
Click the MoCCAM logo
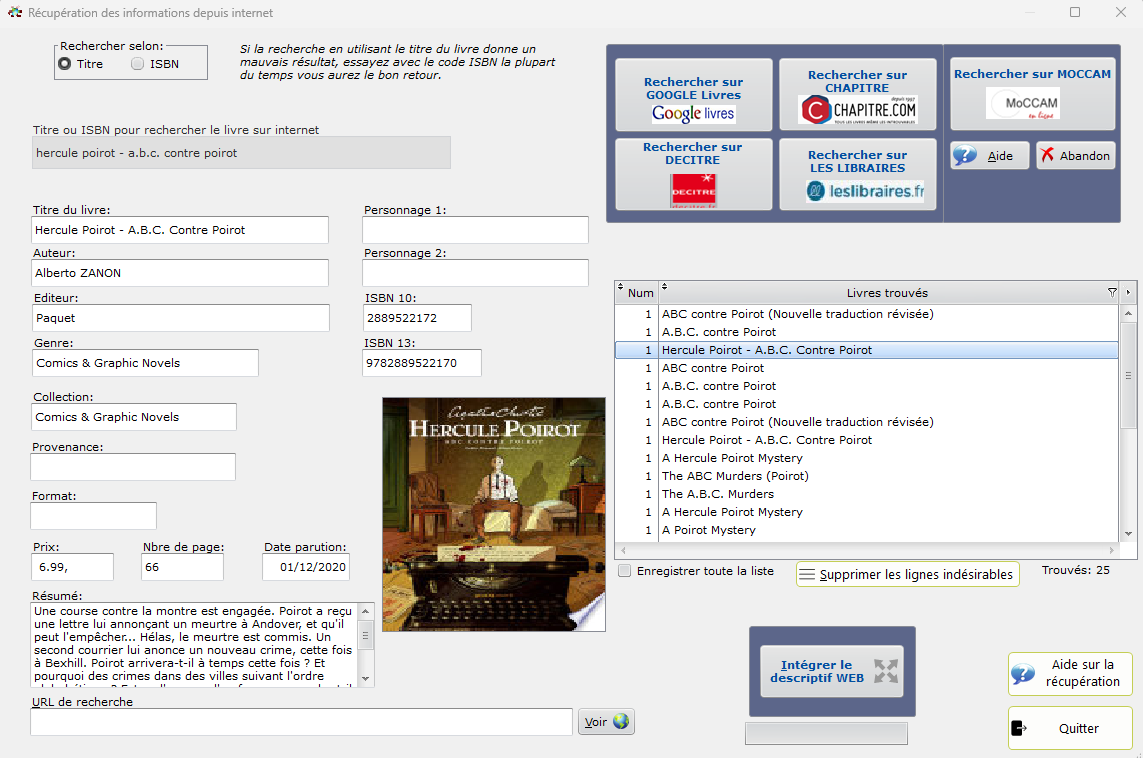[x=1023, y=103]
